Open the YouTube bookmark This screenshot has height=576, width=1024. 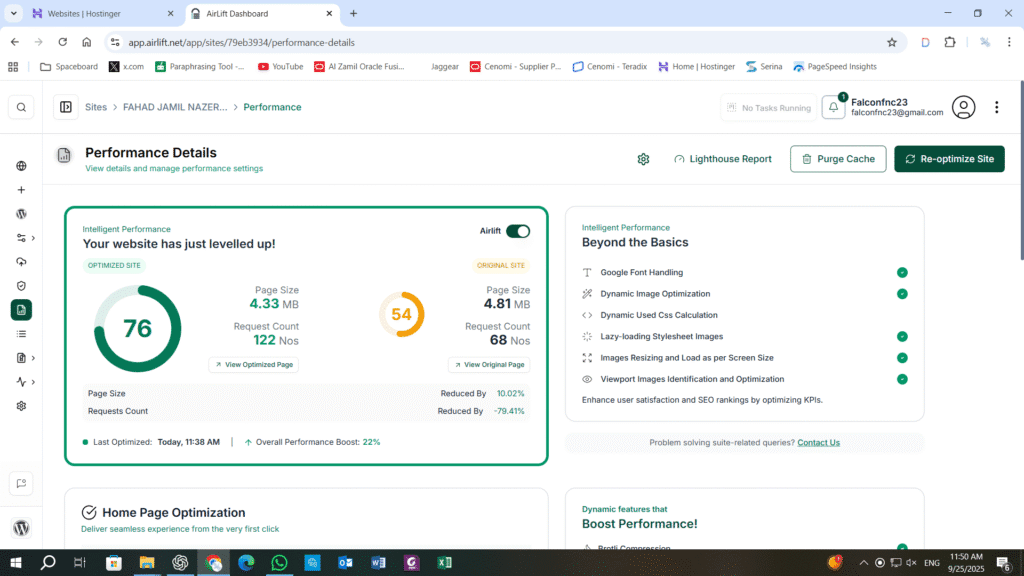point(281,67)
